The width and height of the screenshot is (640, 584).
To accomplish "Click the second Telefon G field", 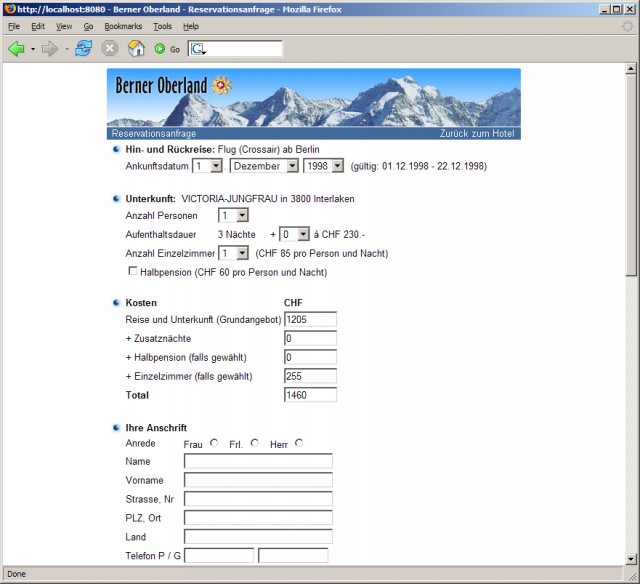I will coord(293,555).
